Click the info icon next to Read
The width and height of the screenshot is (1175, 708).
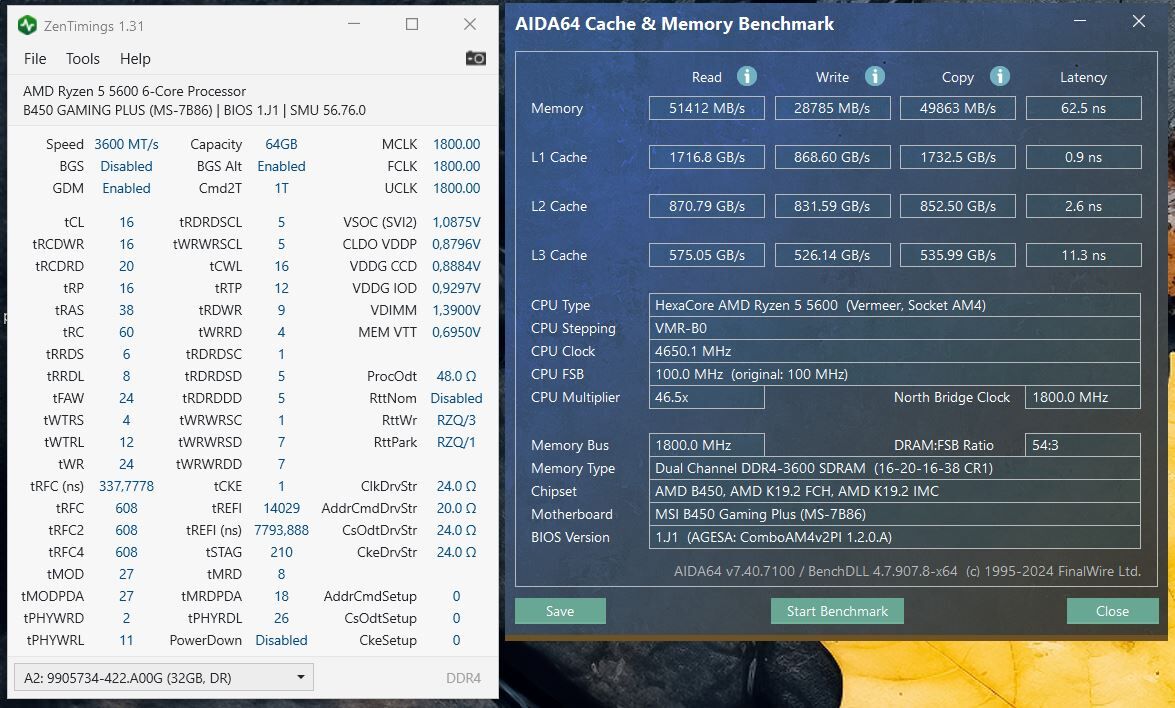pos(746,76)
